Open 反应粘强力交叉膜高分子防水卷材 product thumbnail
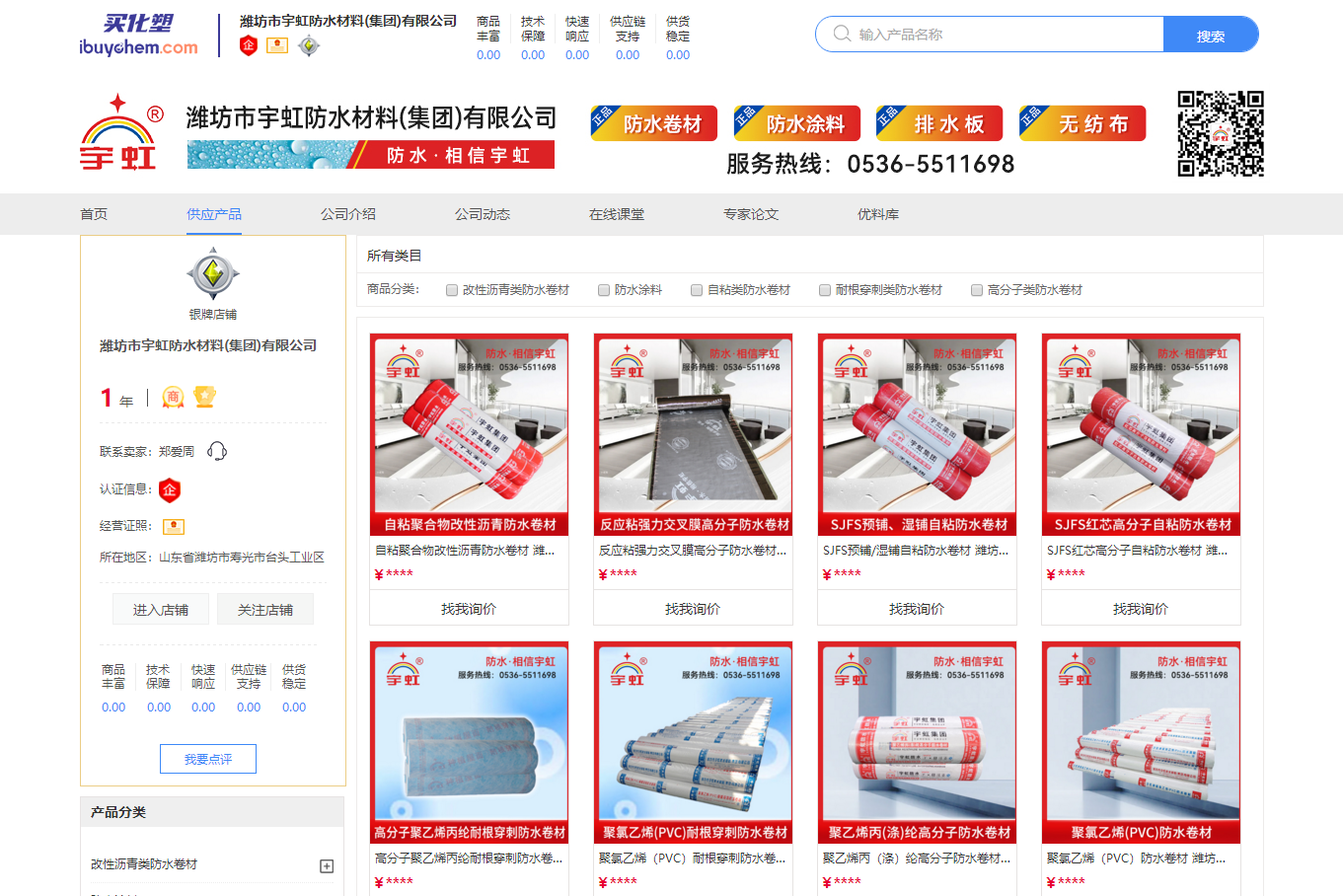Screen dimensions: 1343x896 [693, 434]
